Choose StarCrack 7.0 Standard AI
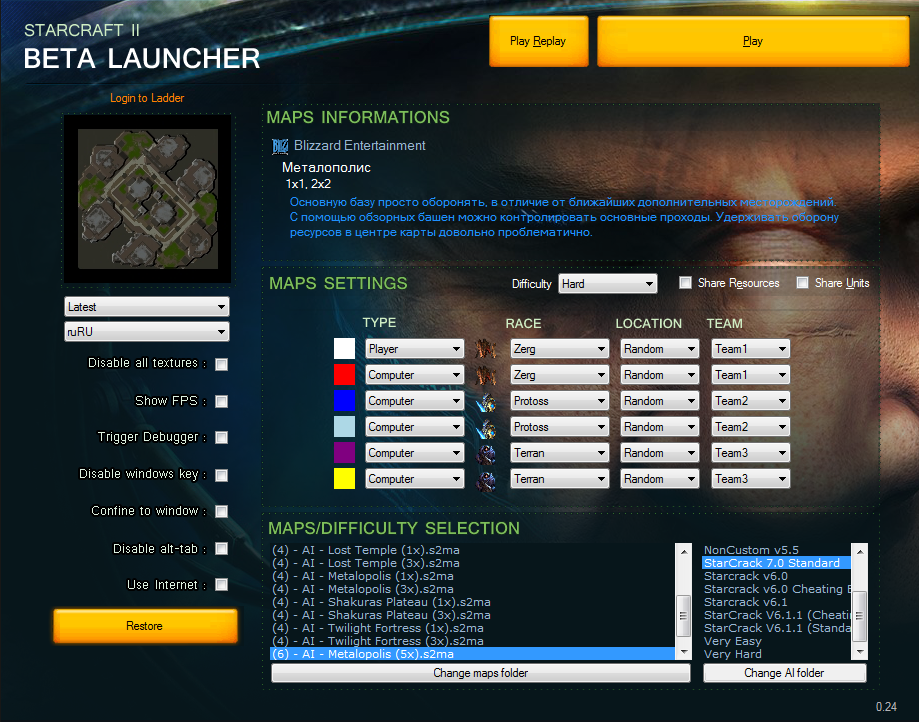 776,563
